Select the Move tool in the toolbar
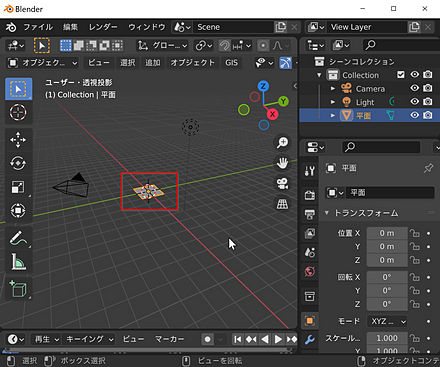The height and width of the screenshot is (367, 440). (x=18, y=140)
